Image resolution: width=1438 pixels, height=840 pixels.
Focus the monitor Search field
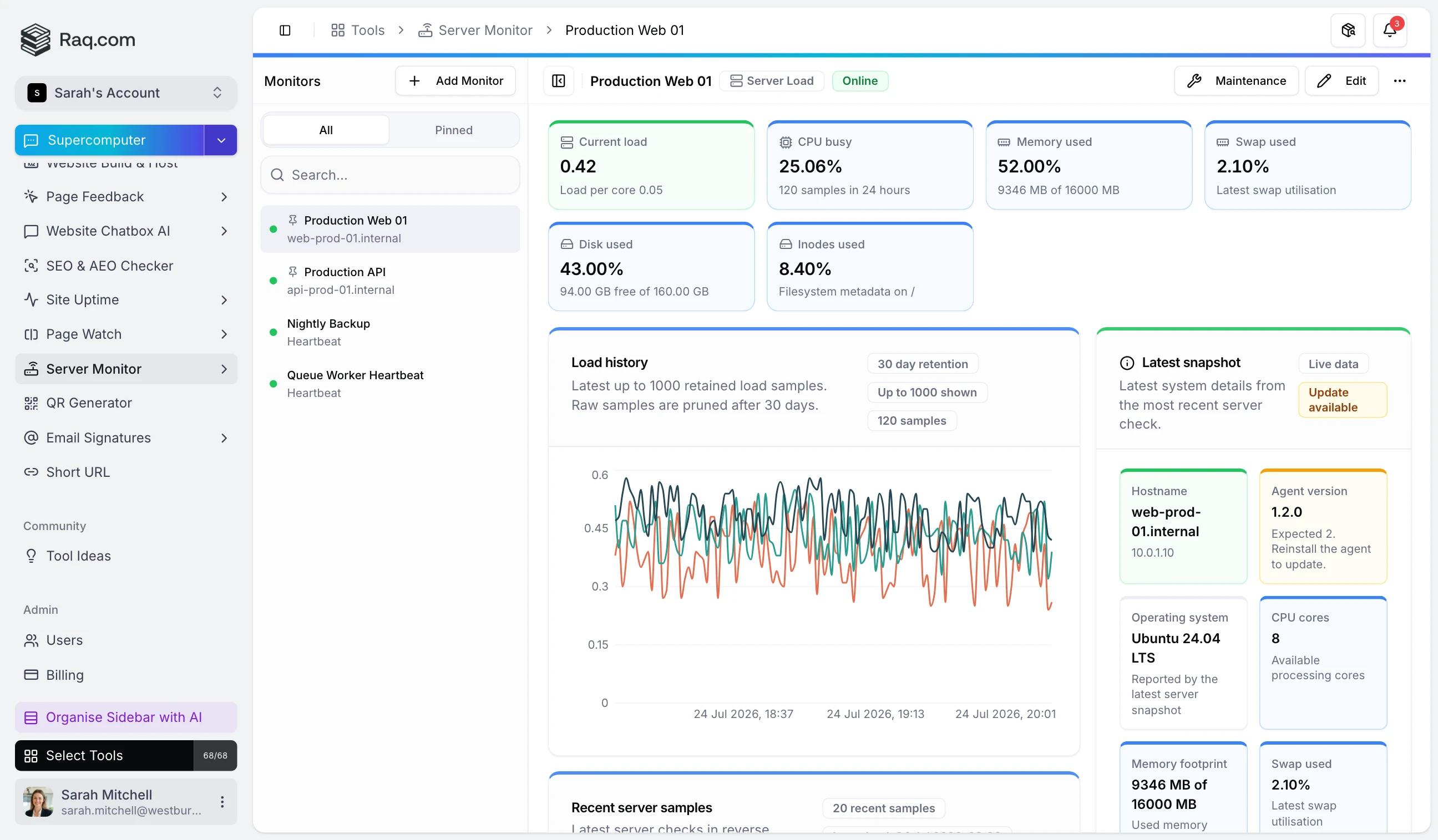[391, 175]
